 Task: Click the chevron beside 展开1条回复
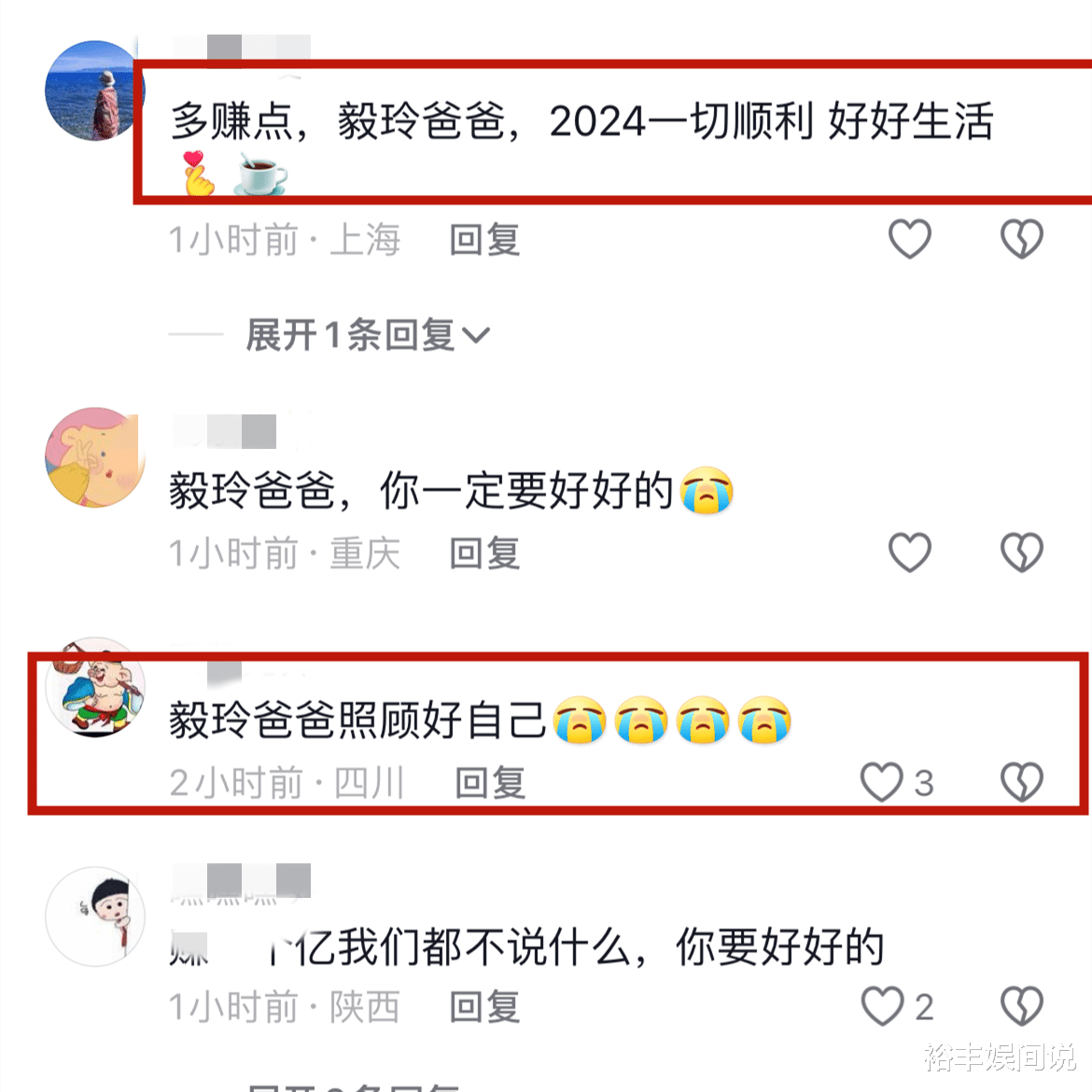[476, 336]
